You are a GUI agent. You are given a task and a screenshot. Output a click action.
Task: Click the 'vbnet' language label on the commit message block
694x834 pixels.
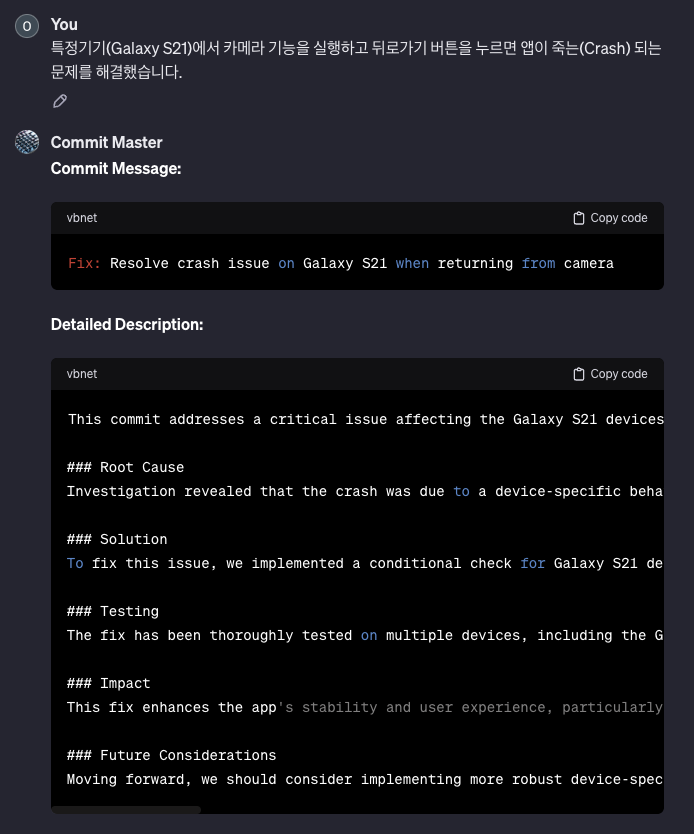tap(82, 218)
